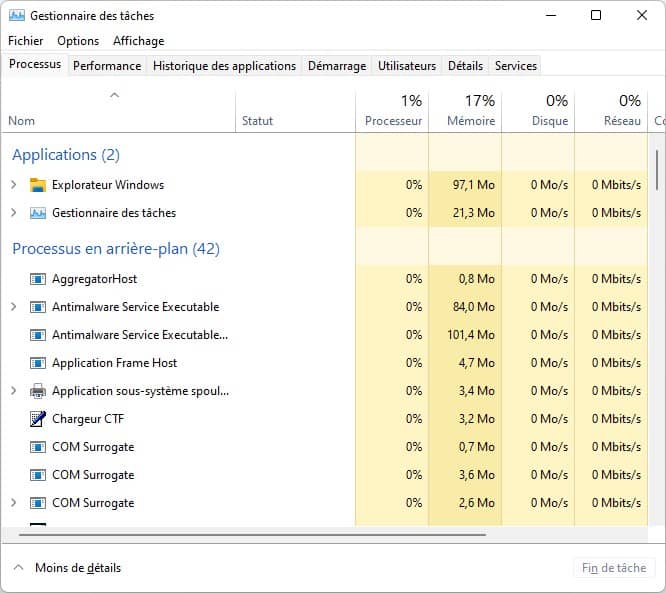666x593 pixels.
Task: Minimize the Gestionnaire des tâches window
Action: (x=551, y=15)
